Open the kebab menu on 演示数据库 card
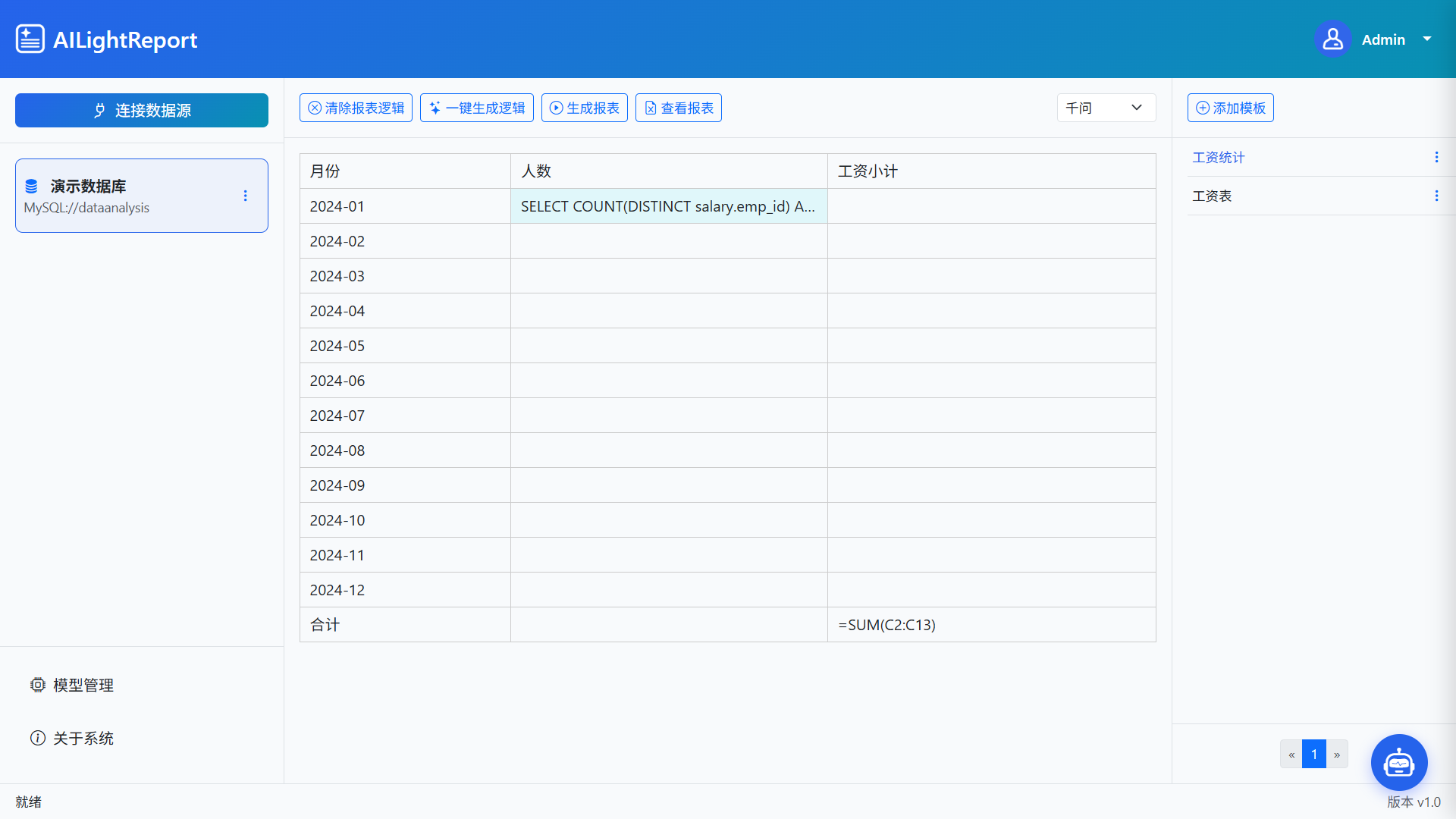Image resolution: width=1456 pixels, height=819 pixels. [x=245, y=196]
